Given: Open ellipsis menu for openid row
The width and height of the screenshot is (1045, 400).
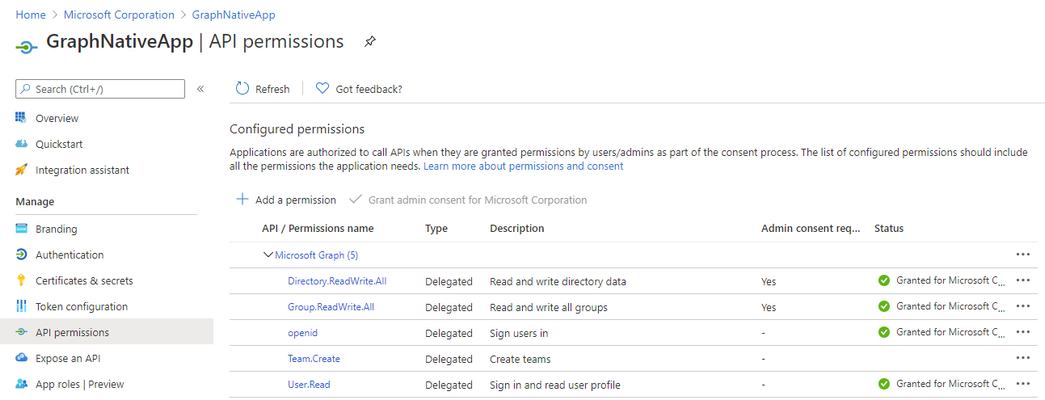Looking at the screenshot, I should point(1023,332).
